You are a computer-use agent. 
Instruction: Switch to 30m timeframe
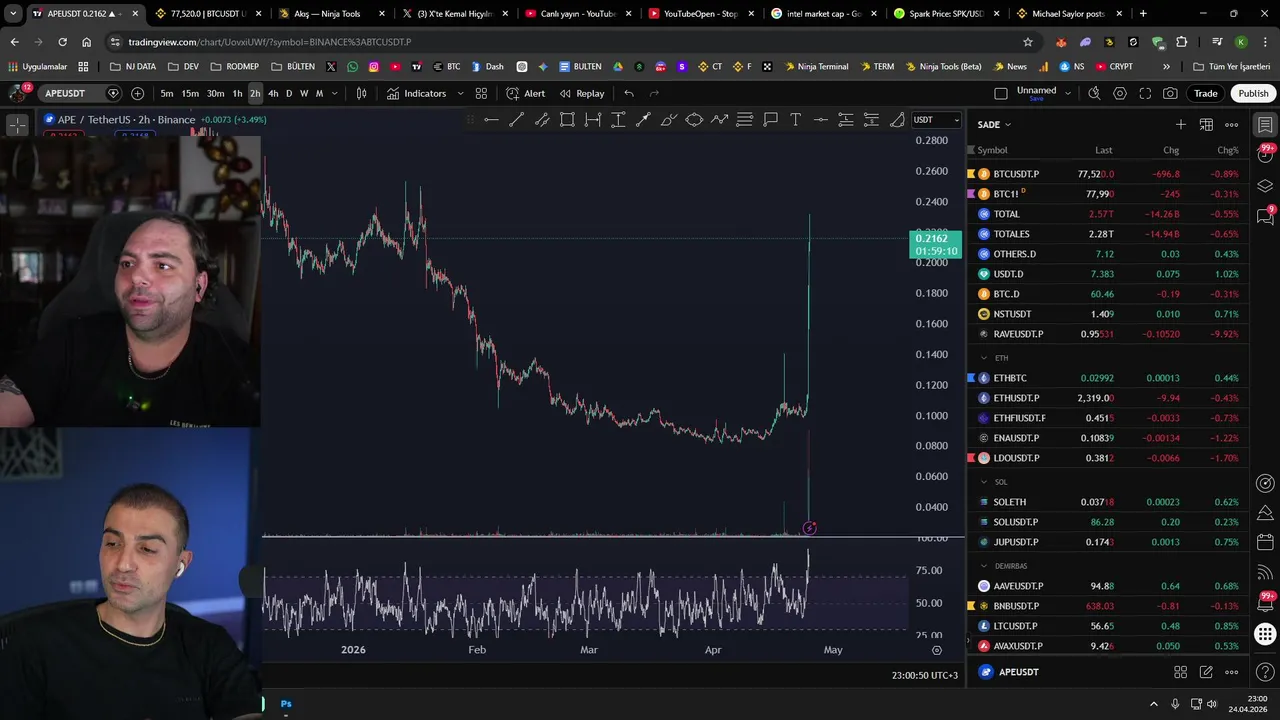(215, 93)
